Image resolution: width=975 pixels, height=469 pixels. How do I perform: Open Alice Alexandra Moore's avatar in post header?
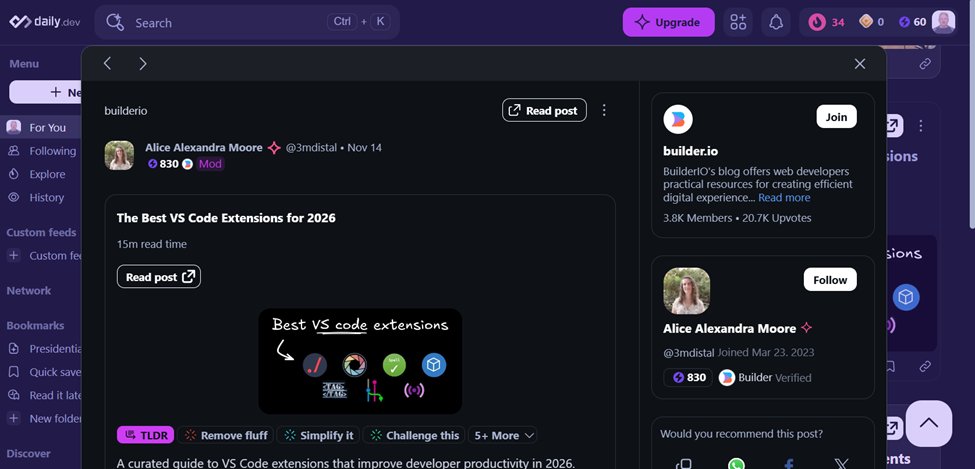tap(119, 156)
